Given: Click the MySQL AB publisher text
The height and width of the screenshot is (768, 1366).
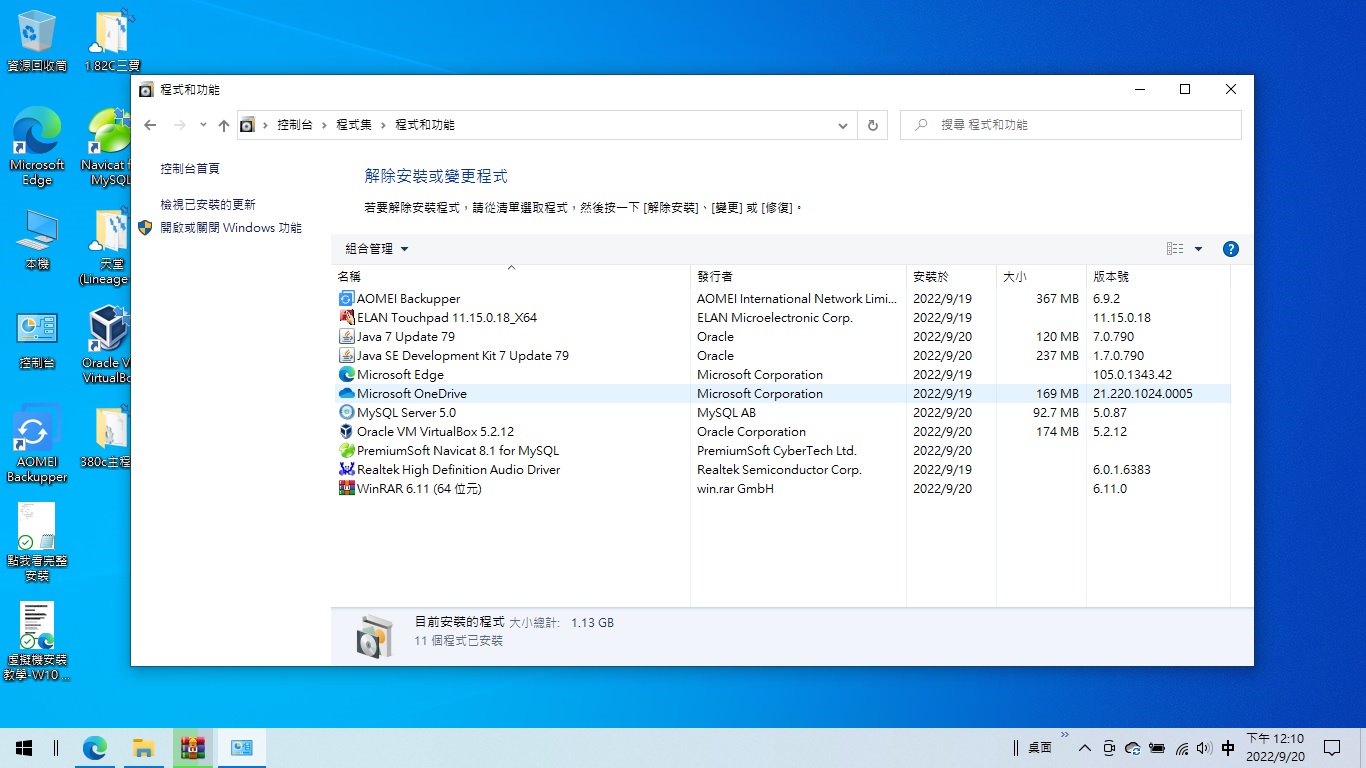Looking at the screenshot, I should 726,413.
